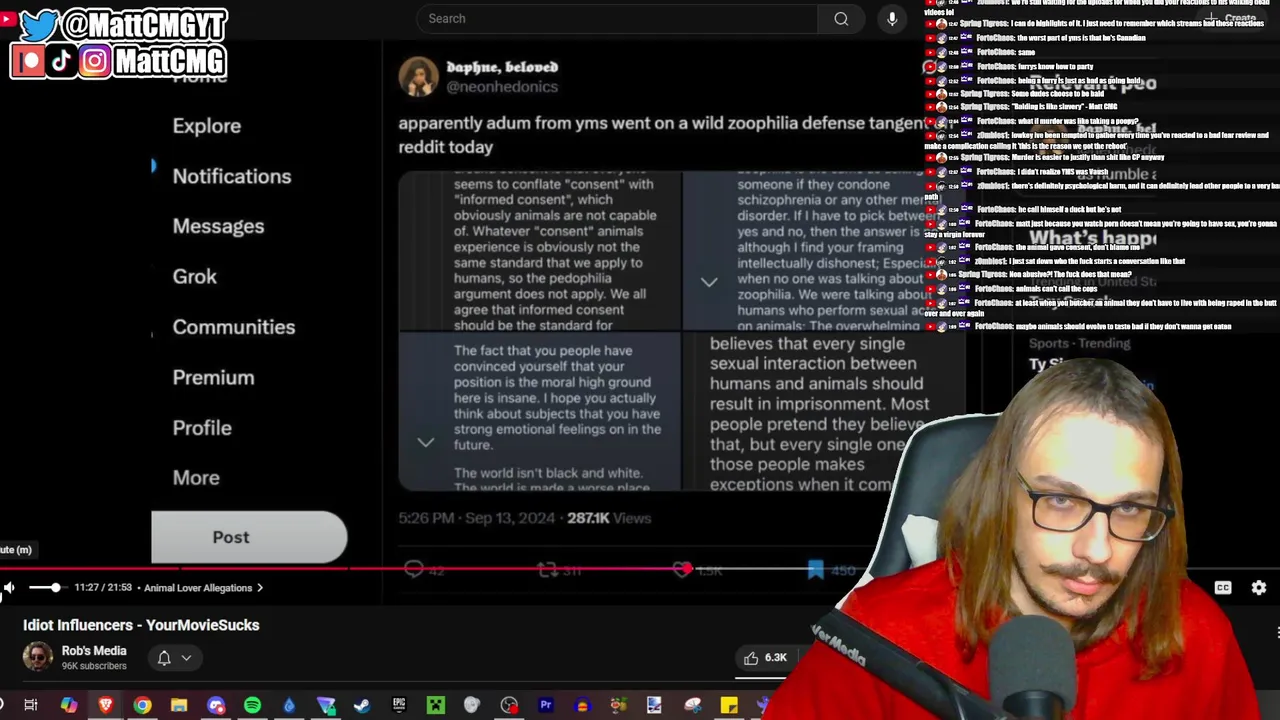Image resolution: width=1280 pixels, height=720 pixels.
Task: Activate voice search microphone icon
Action: (892, 18)
